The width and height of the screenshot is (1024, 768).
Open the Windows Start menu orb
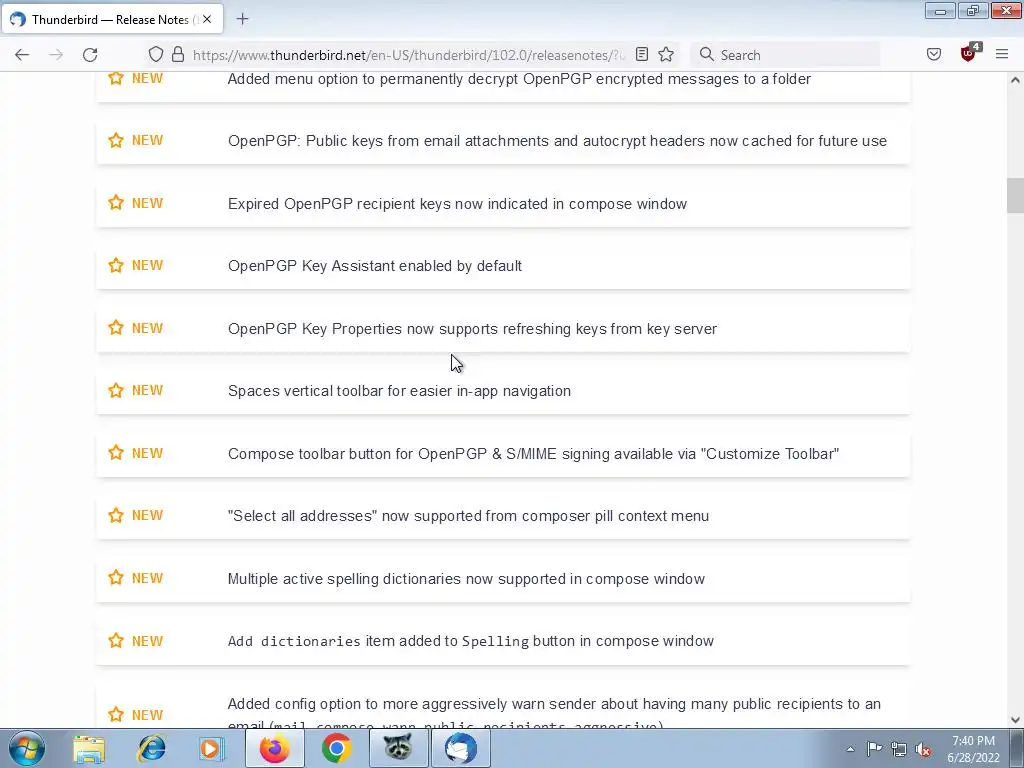pos(27,748)
